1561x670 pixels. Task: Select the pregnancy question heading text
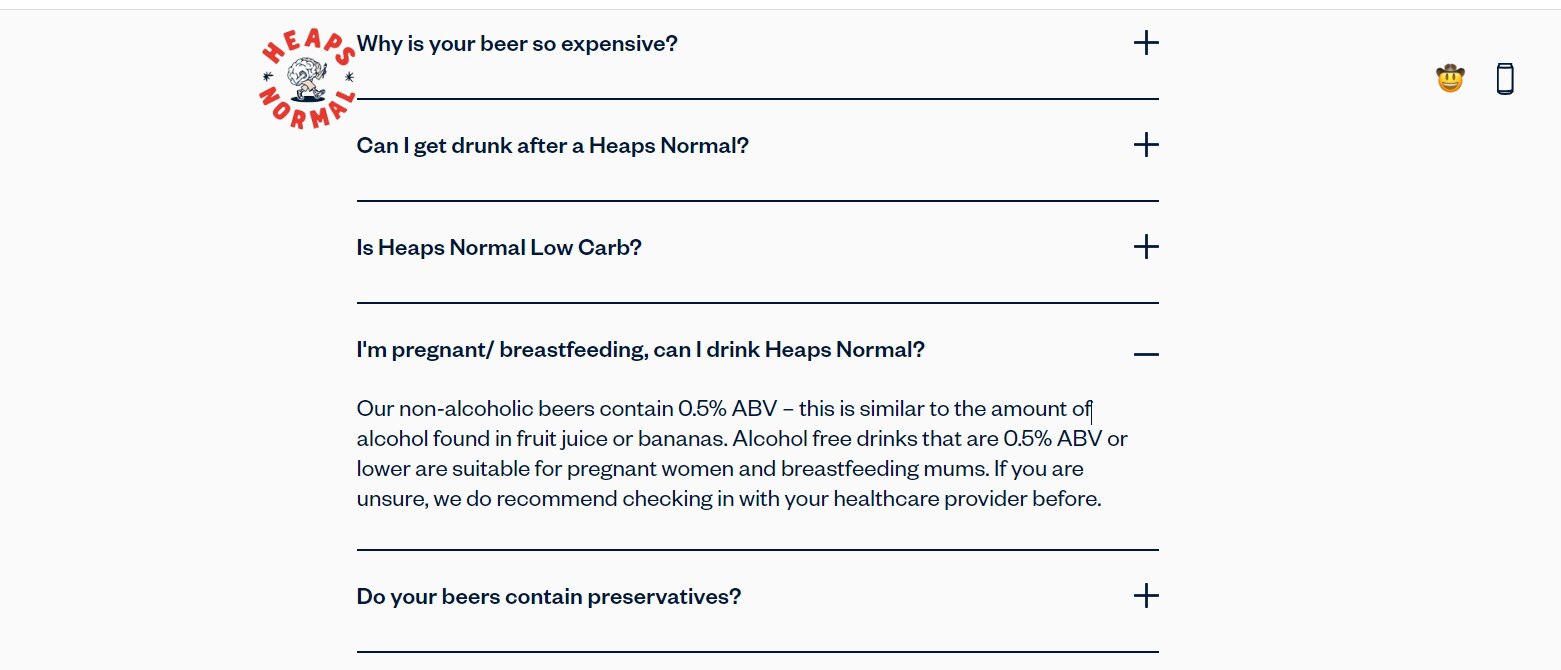(641, 349)
